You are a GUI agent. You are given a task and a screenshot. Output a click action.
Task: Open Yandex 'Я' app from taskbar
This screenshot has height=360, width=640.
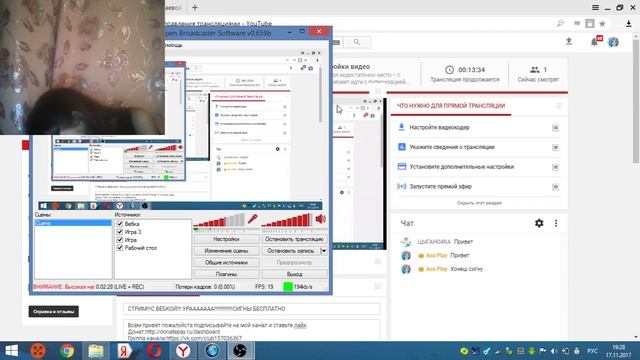point(125,351)
